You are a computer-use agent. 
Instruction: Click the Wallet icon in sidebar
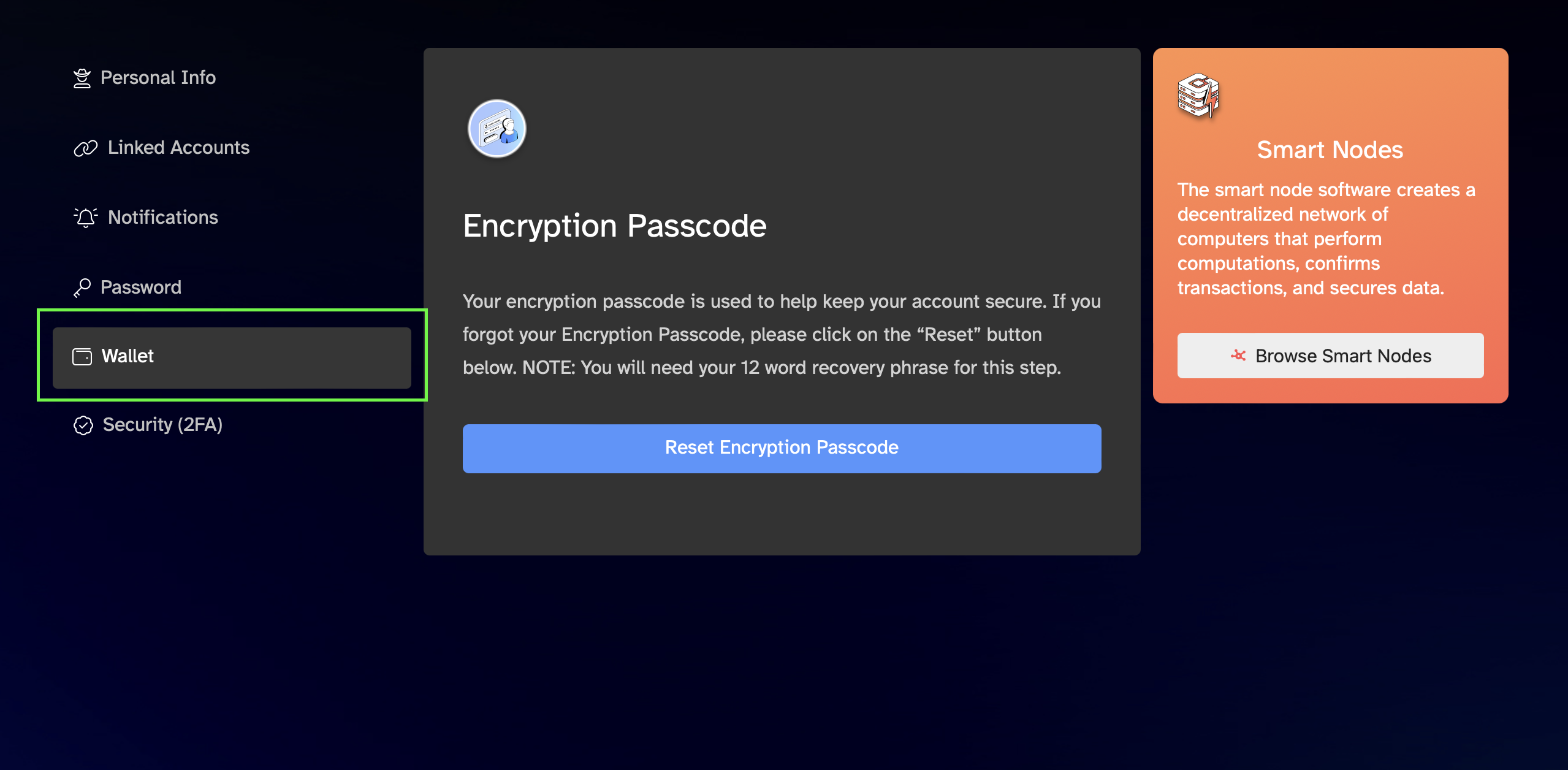point(82,357)
